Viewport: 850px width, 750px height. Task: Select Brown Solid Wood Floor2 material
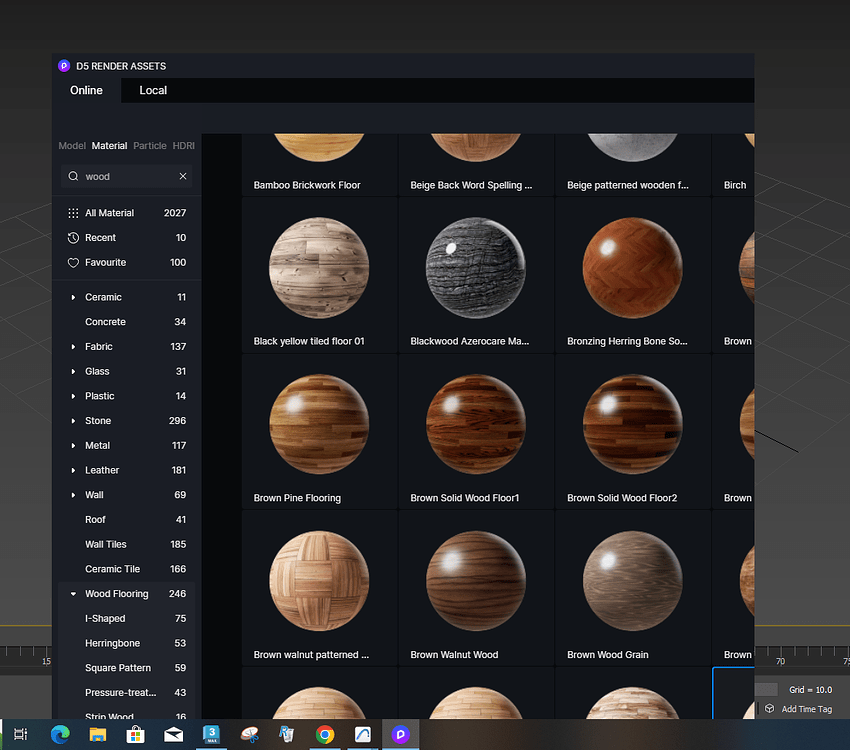click(633, 432)
